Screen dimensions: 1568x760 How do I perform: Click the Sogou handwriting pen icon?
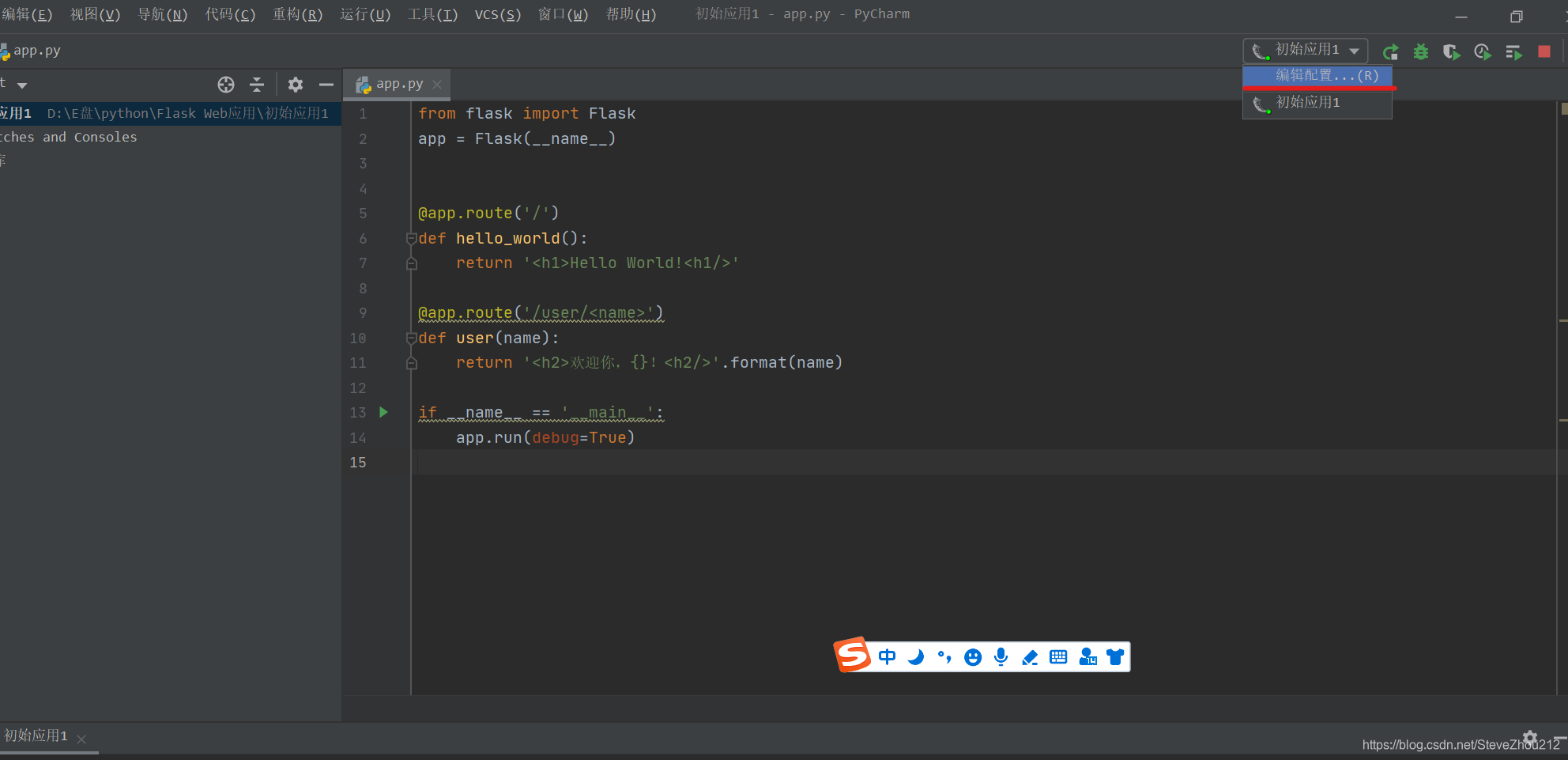tap(1030, 657)
